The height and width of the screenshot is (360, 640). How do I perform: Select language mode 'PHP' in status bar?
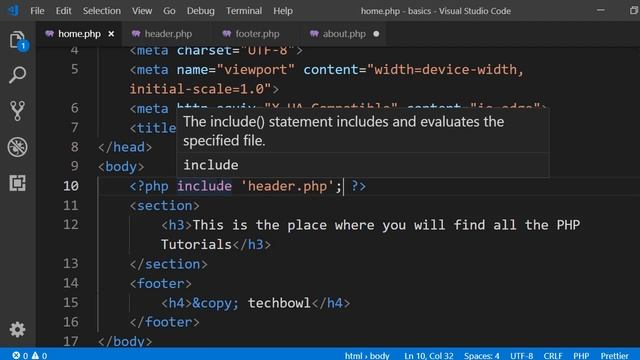coord(581,356)
